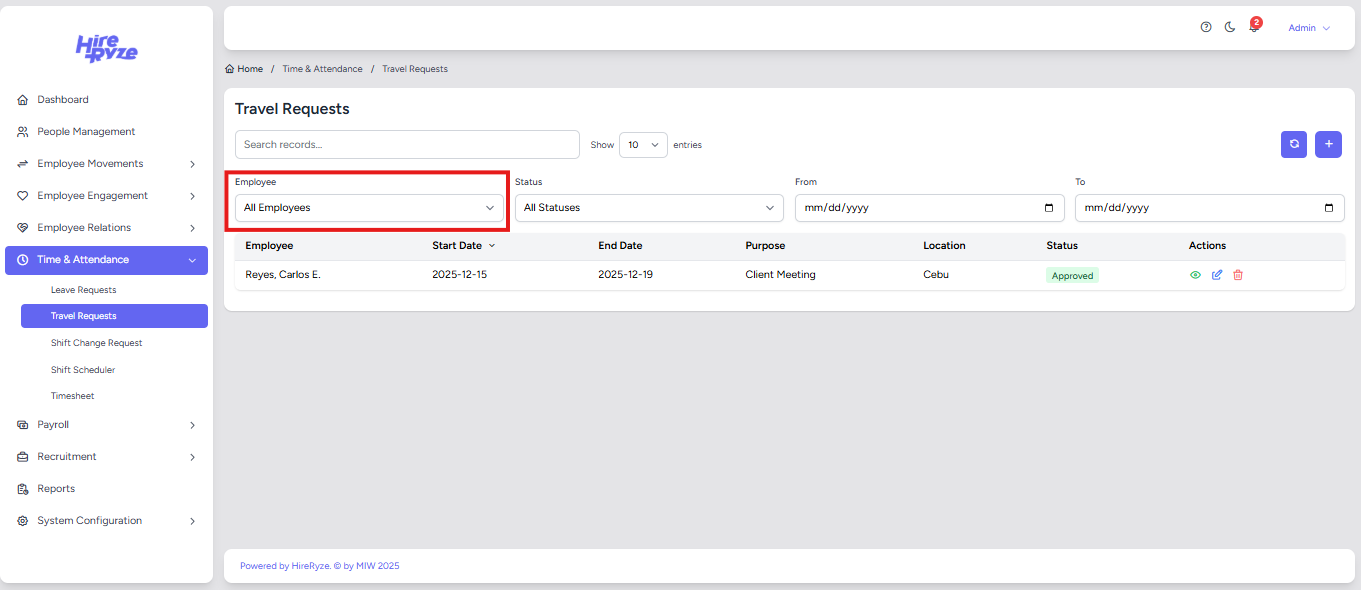
Task: Open the All Statuses filter dropdown
Action: pyautogui.click(x=649, y=208)
